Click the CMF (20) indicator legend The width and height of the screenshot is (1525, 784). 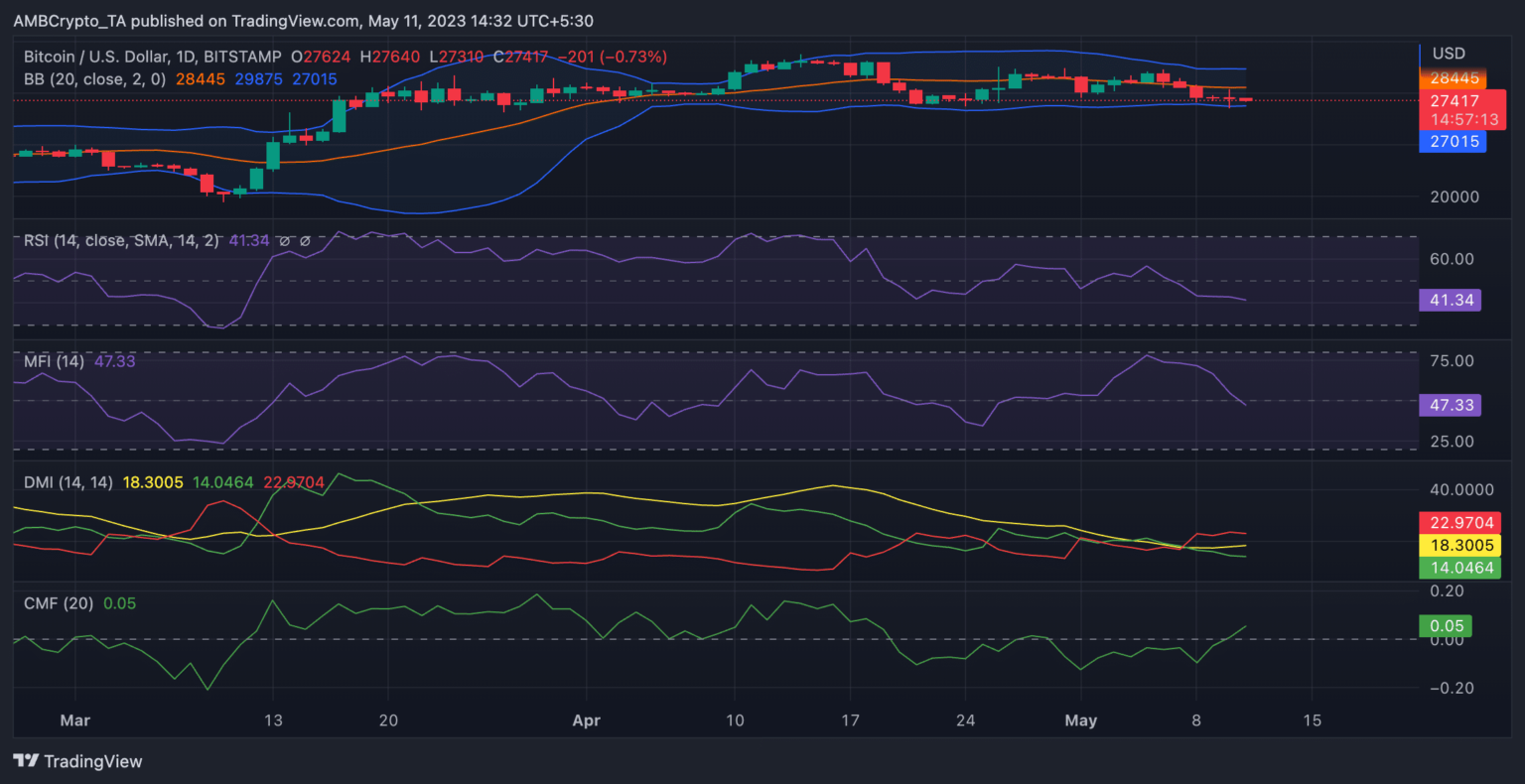[x=60, y=603]
